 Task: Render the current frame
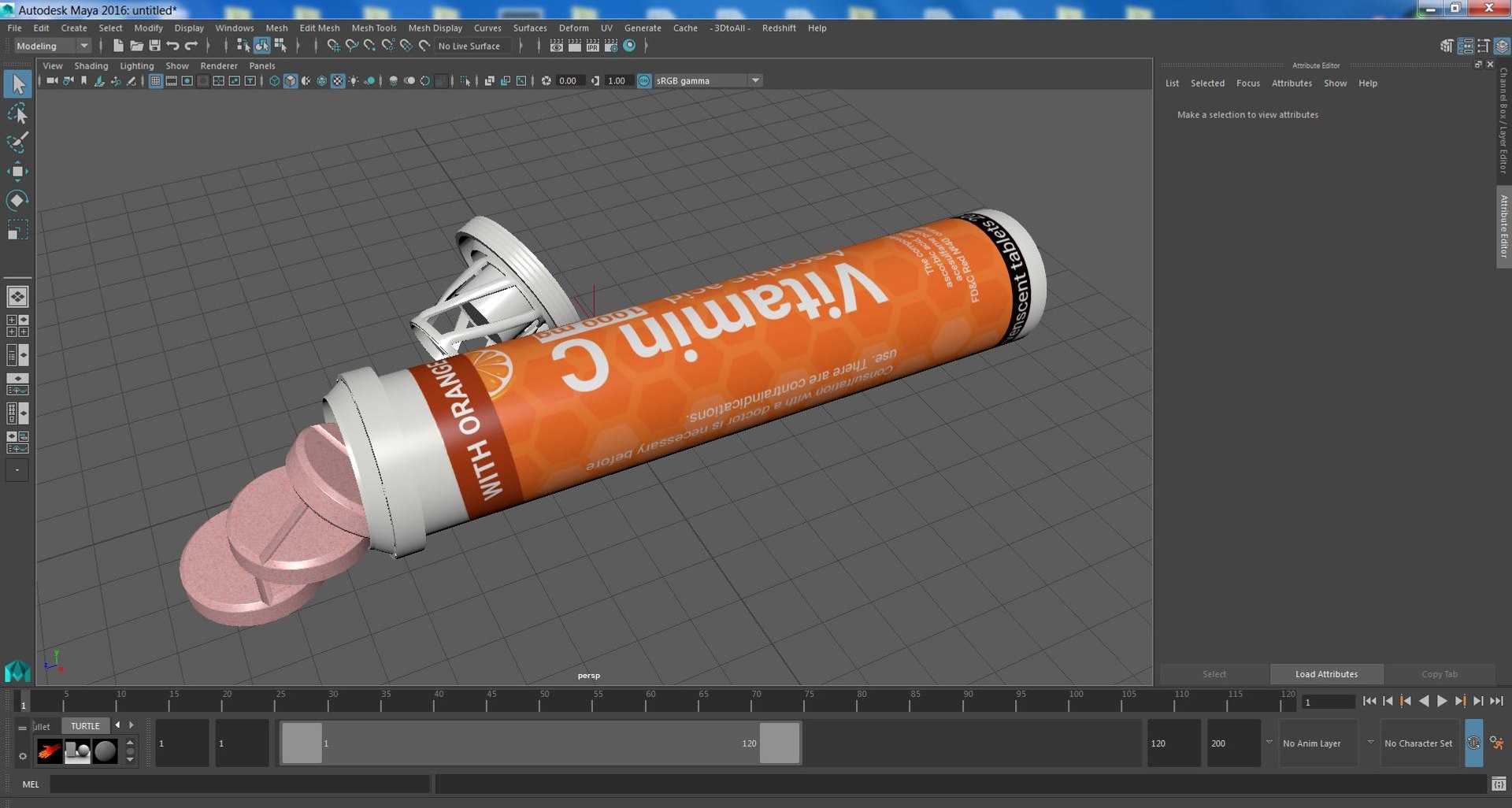574,46
